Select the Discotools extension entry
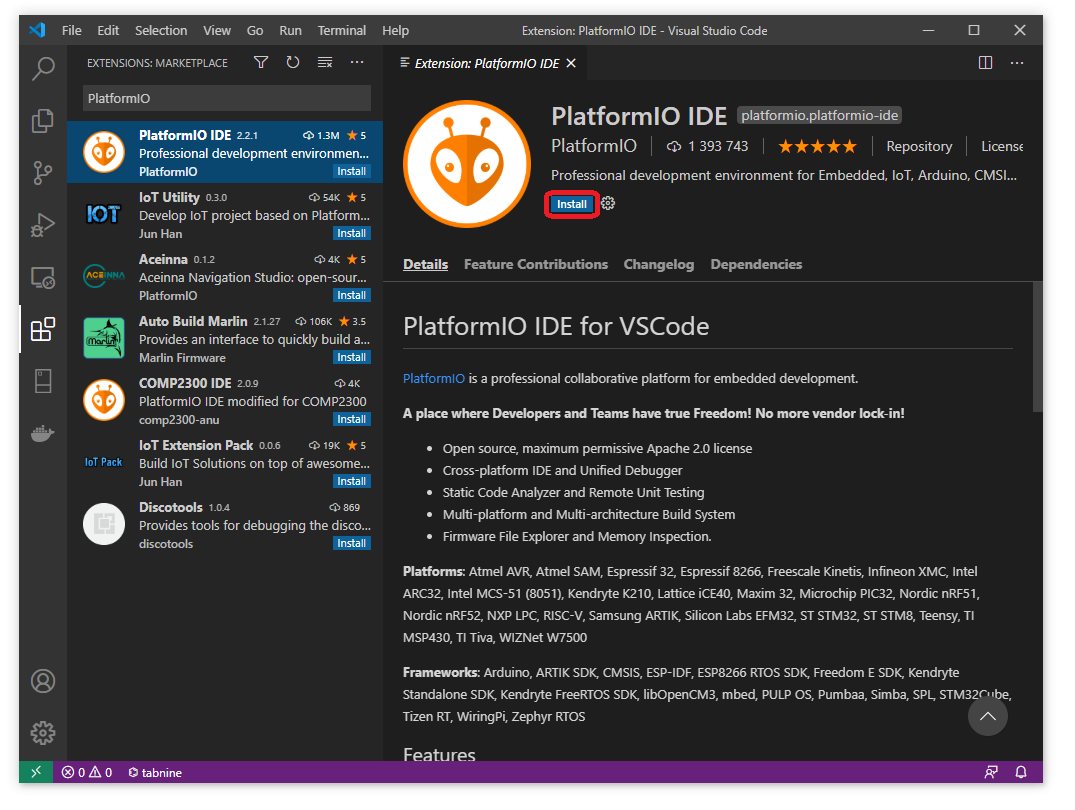The height and width of the screenshot is (810, 1075). click(225, 525)
